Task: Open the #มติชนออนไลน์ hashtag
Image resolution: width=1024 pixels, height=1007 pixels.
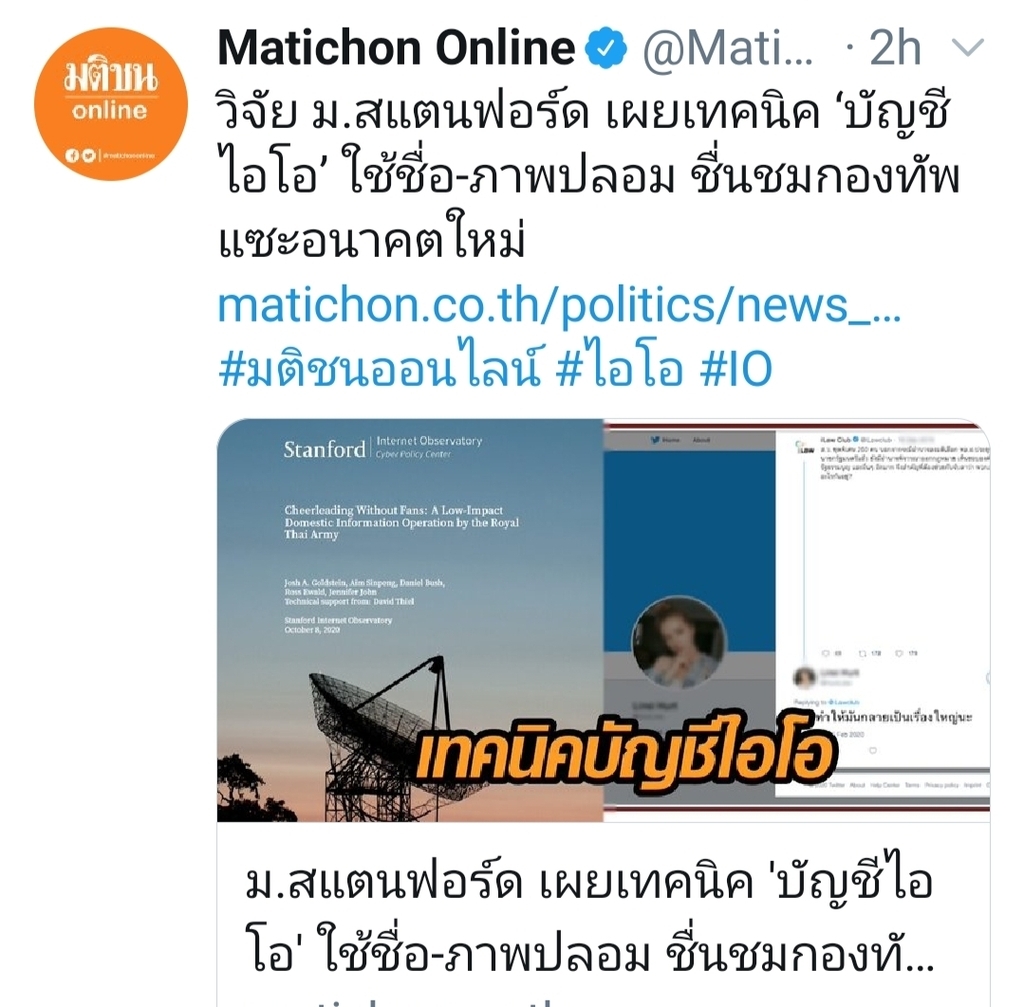Action: click(x=379, y=369)
